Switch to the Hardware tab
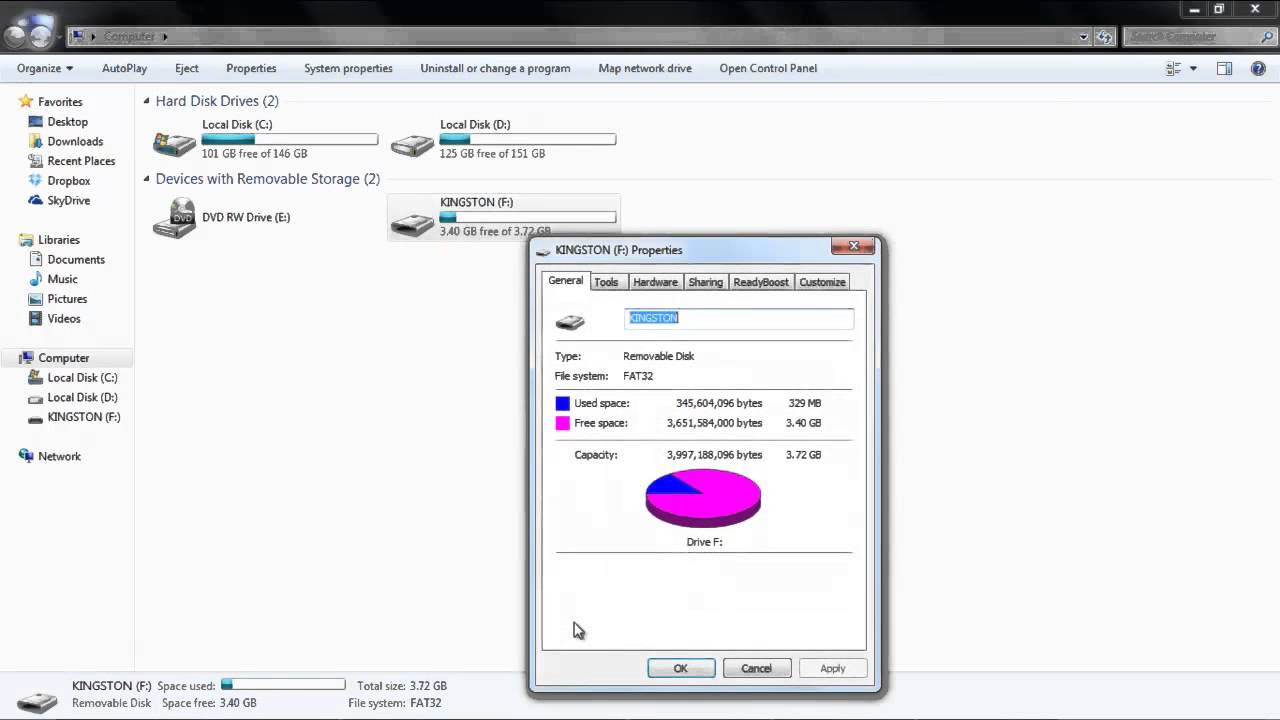 pos(655,282)
